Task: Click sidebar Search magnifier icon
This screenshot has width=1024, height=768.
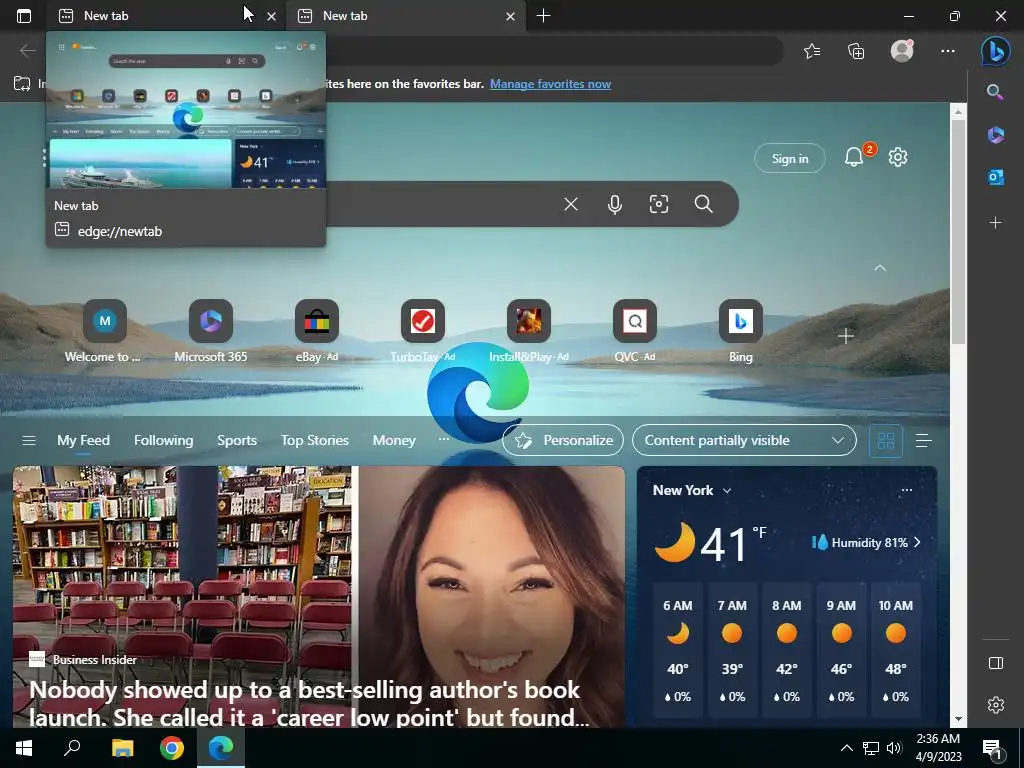Action: tap(995, 92)
